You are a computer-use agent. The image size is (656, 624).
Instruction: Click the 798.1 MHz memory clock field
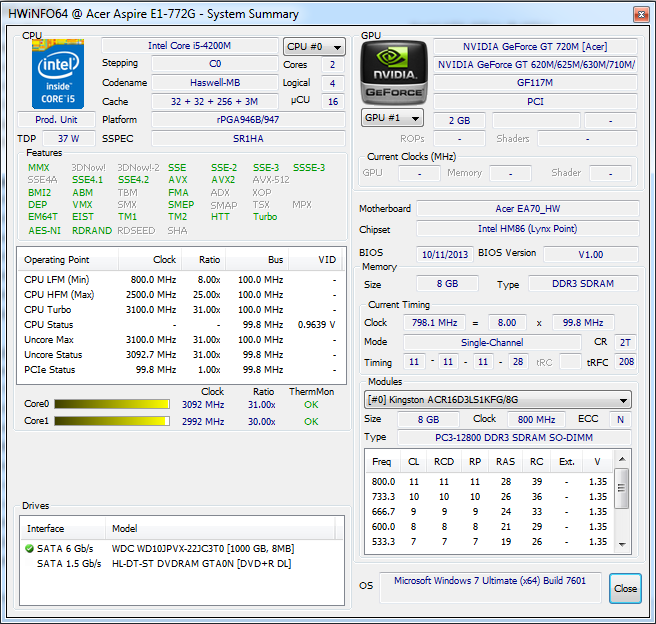tap(434, 322)
